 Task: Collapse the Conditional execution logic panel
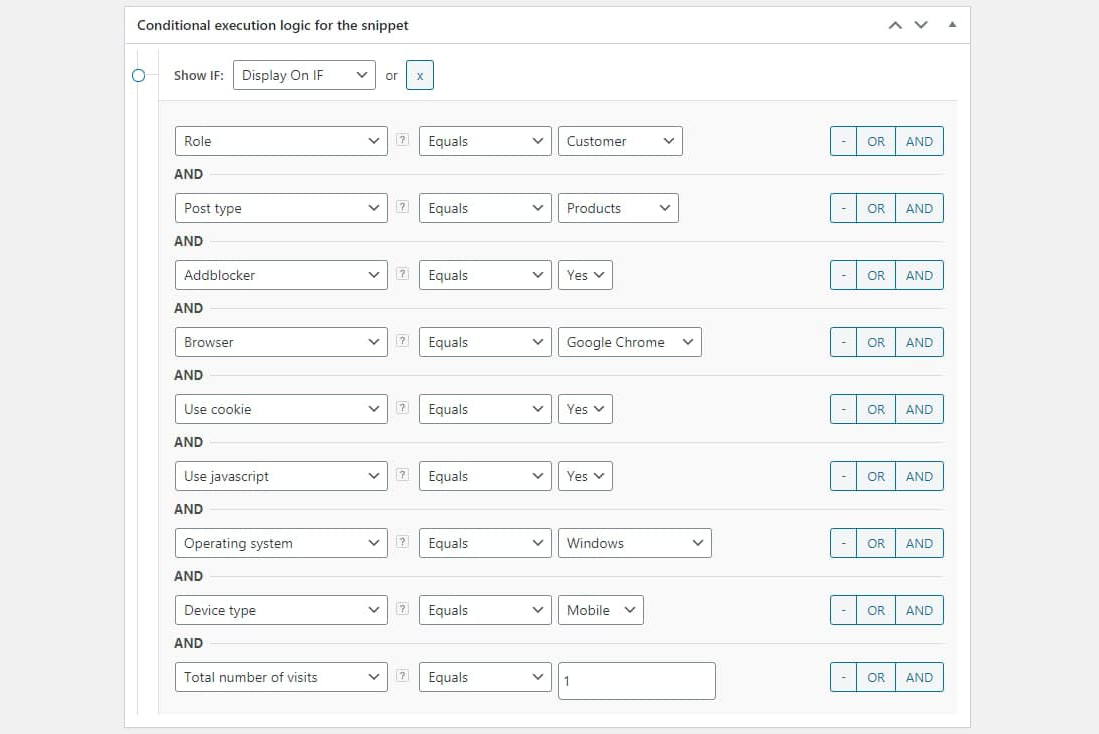coord(952,25)
